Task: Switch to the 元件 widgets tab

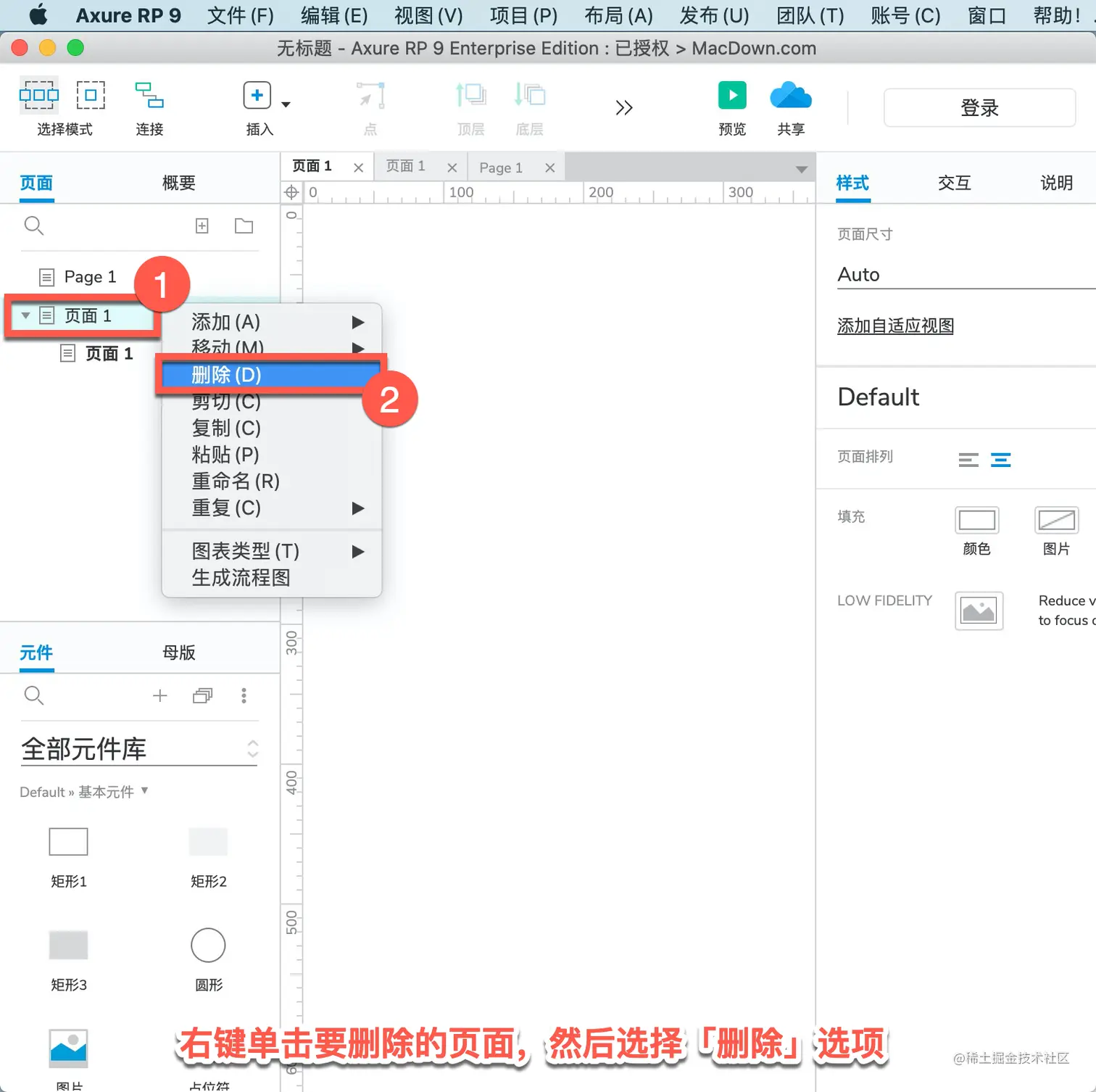Action: click(x=36, y=653)
